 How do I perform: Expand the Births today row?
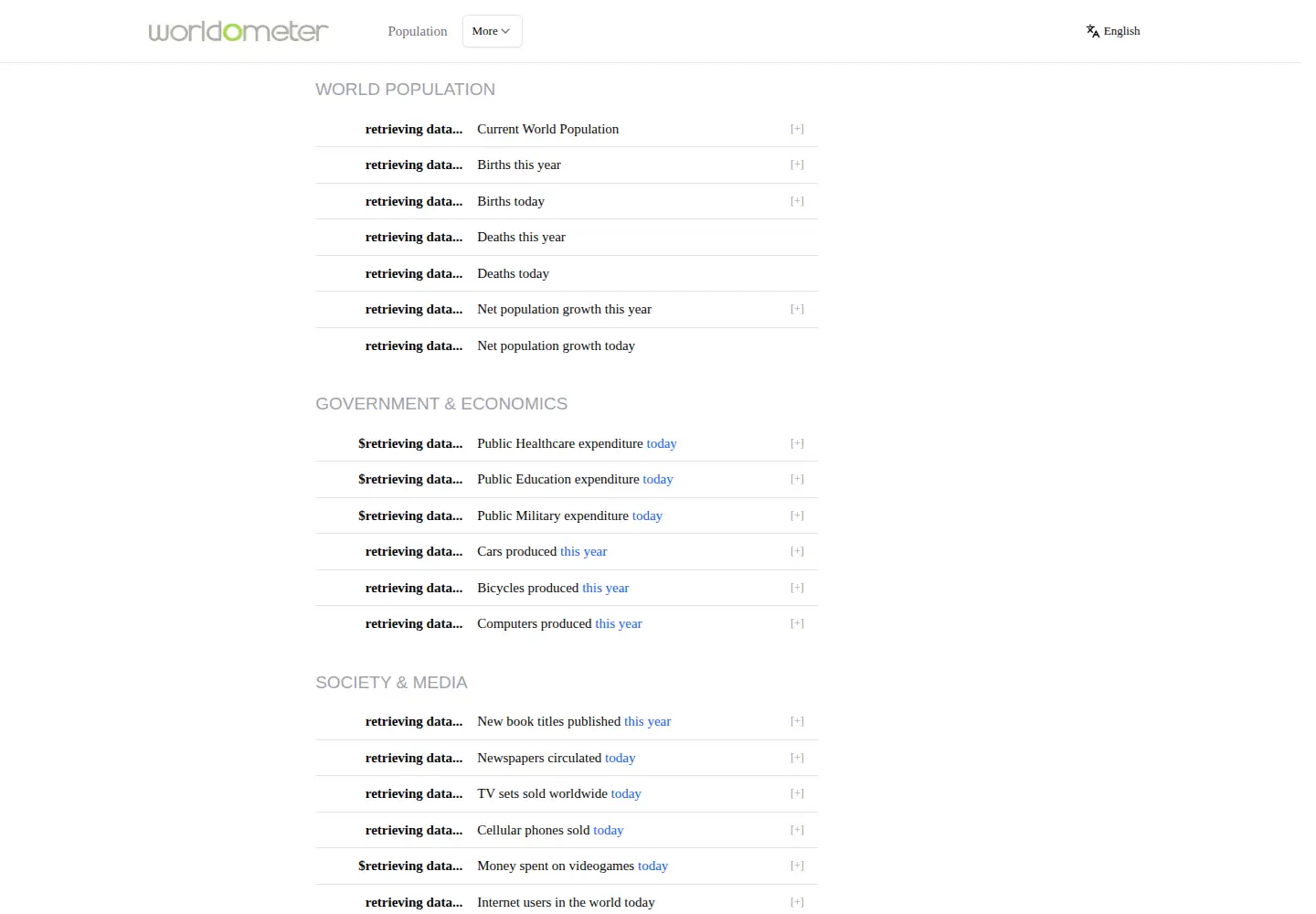(x=797, y=201)
